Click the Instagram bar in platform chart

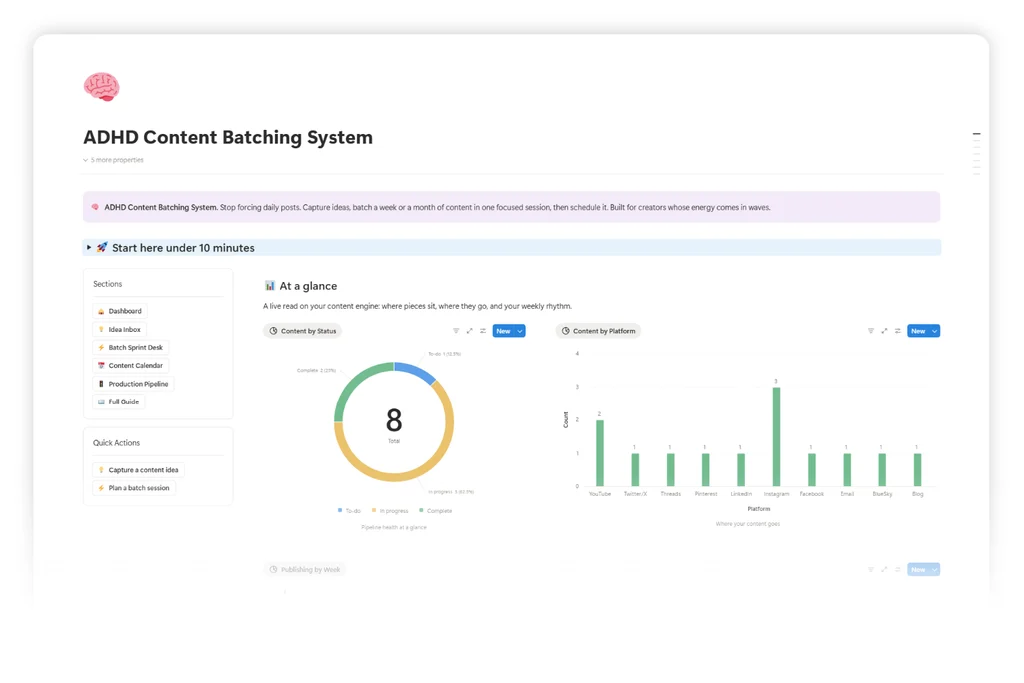[x=776, y=437]
